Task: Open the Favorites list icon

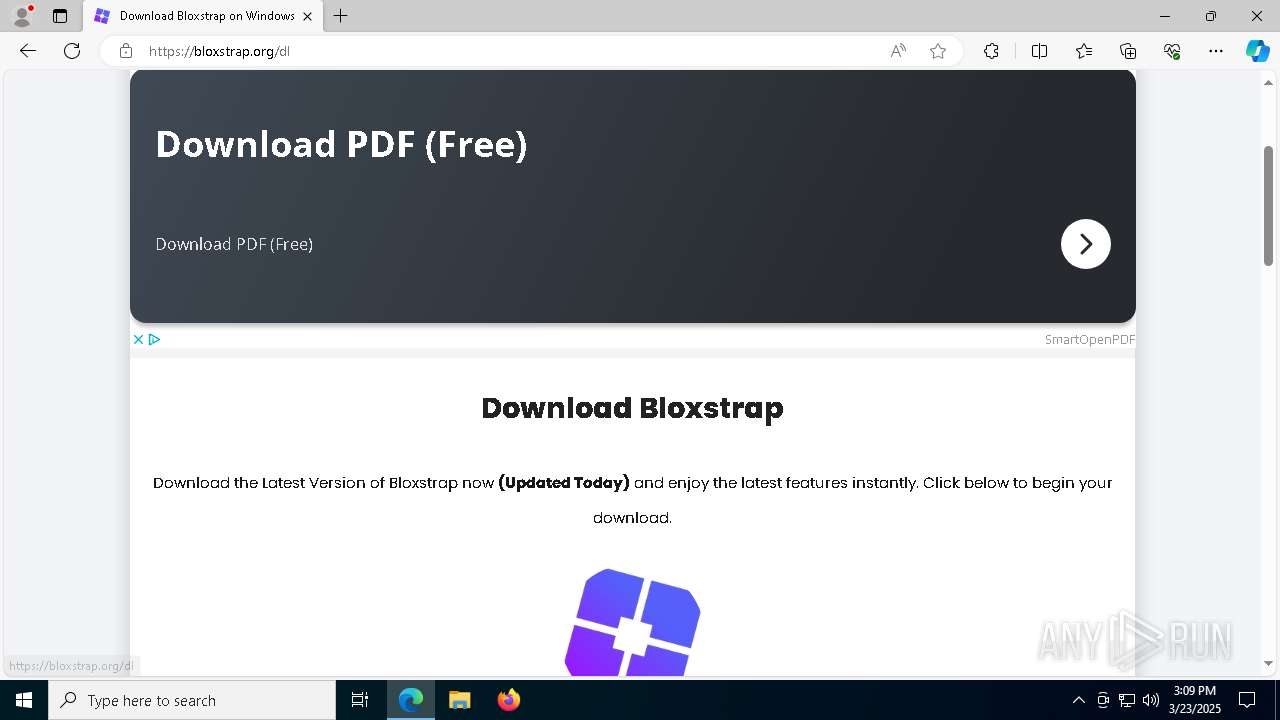Action: coord(1084,51)
